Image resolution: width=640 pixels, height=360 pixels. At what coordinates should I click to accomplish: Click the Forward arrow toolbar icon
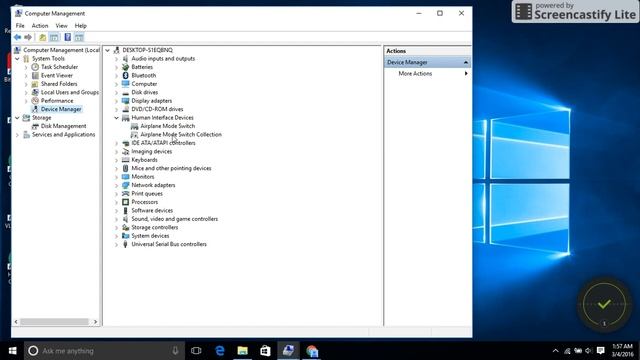tap(28, 38)
